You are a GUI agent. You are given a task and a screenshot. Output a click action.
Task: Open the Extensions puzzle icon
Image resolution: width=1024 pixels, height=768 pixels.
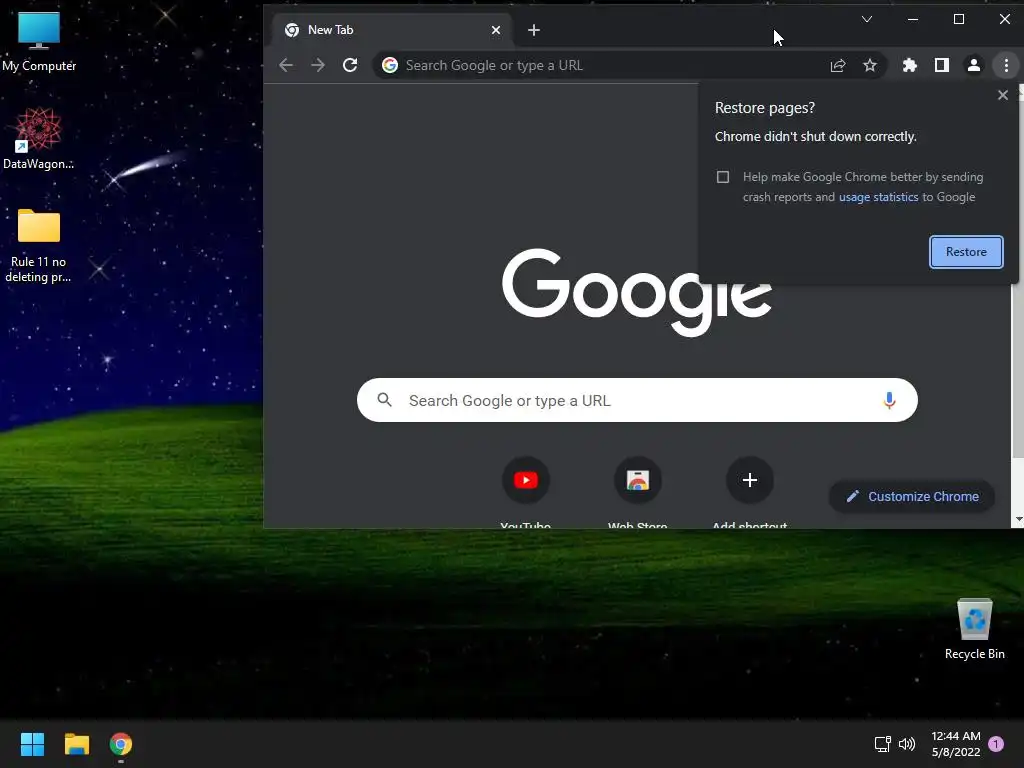(x=910, y=65)
